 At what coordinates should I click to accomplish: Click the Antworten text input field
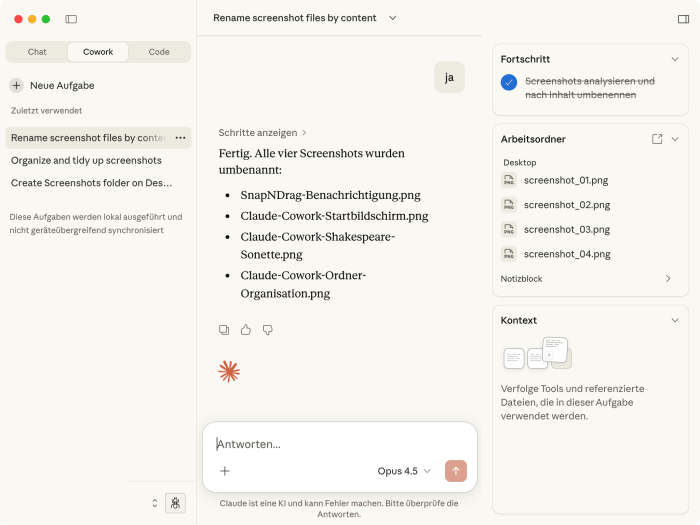tap(340, 444)
